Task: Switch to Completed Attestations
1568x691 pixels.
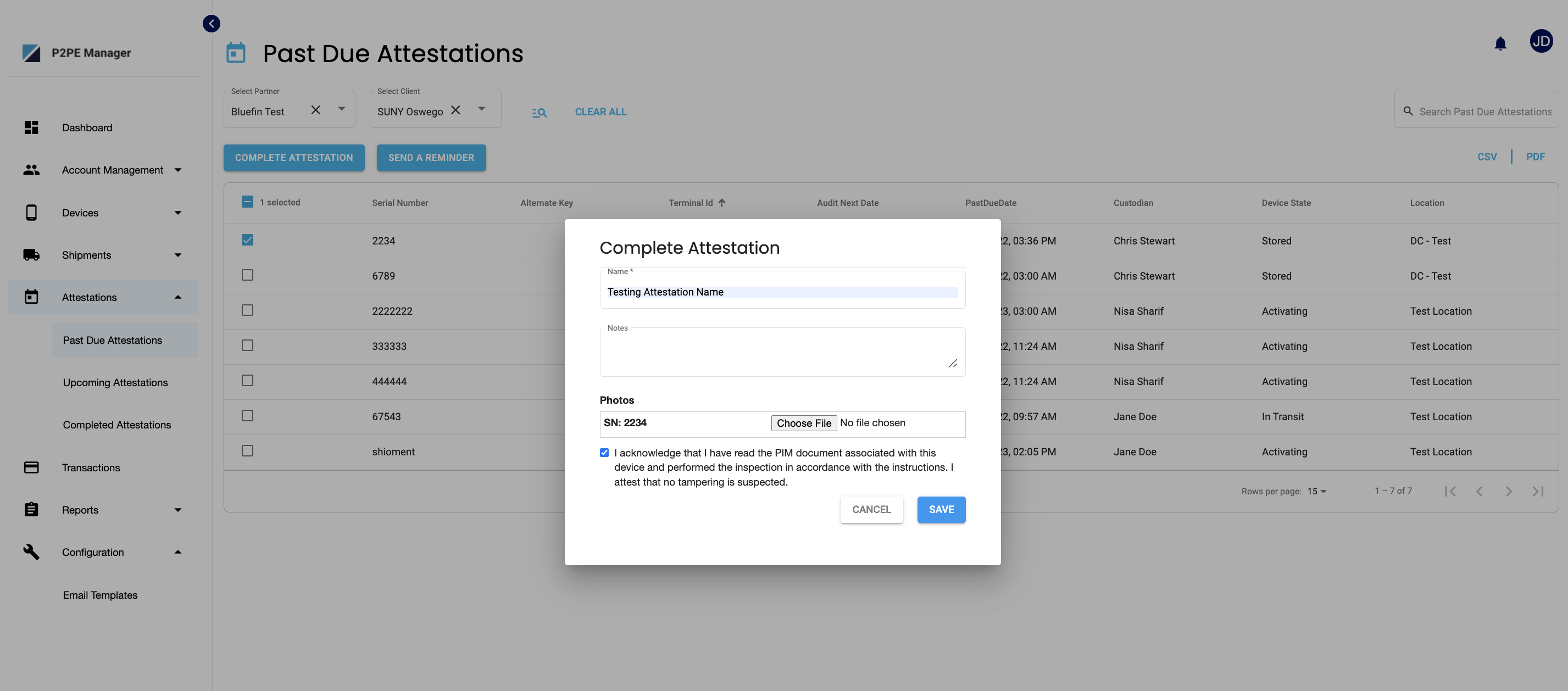Action: point(117,425)
